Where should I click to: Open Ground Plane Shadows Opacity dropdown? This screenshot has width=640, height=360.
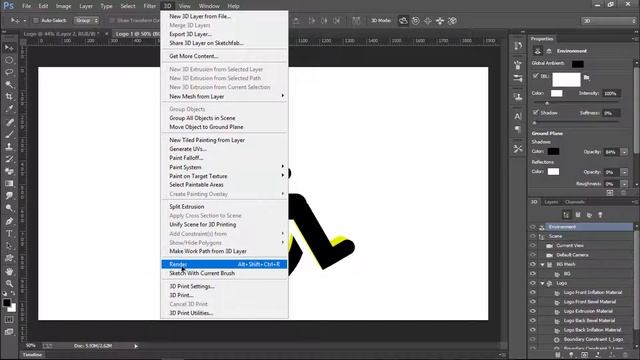click(x=624, y=152)
